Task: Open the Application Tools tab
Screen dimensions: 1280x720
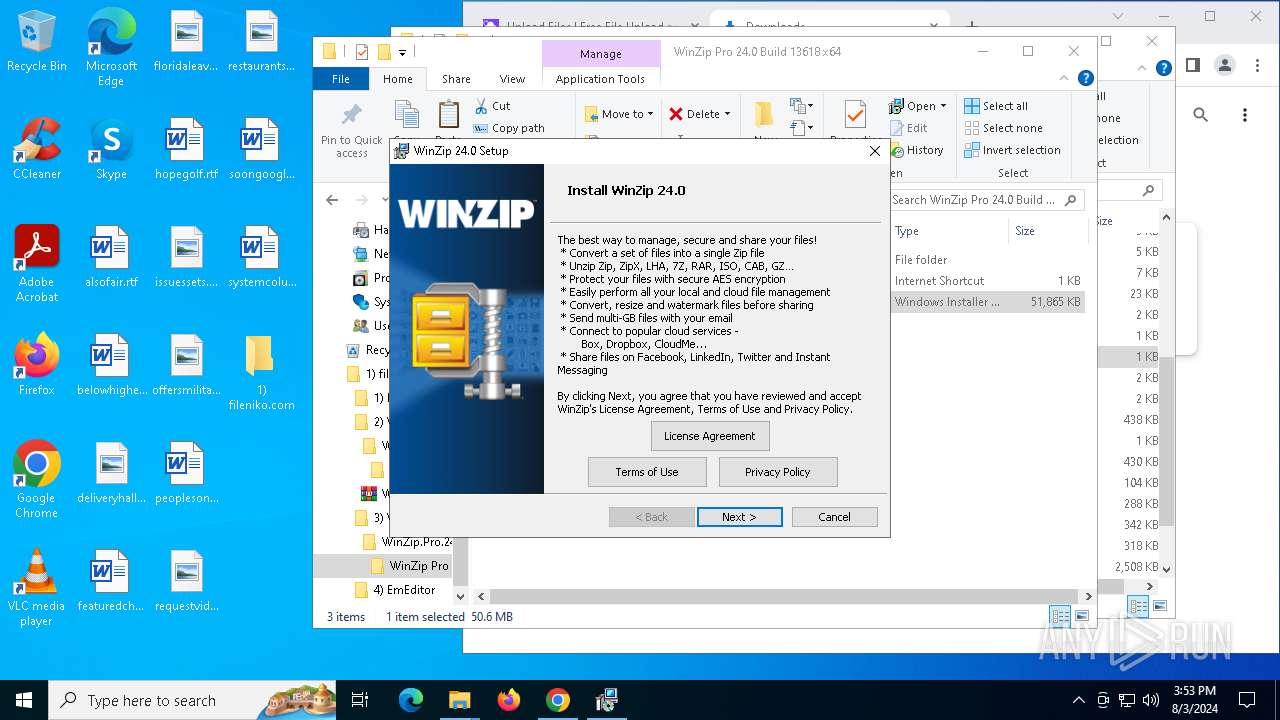Action: point(600,79)
